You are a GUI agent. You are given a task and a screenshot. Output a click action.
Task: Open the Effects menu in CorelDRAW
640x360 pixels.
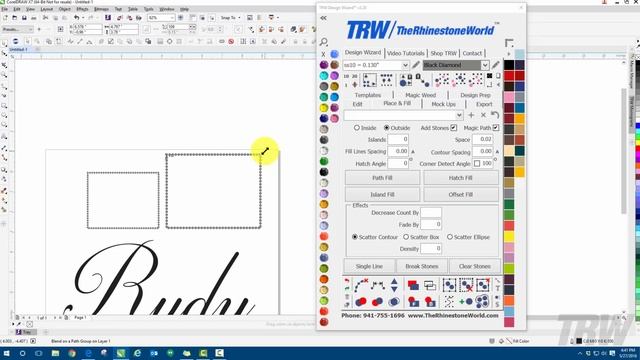coord(82,9)
